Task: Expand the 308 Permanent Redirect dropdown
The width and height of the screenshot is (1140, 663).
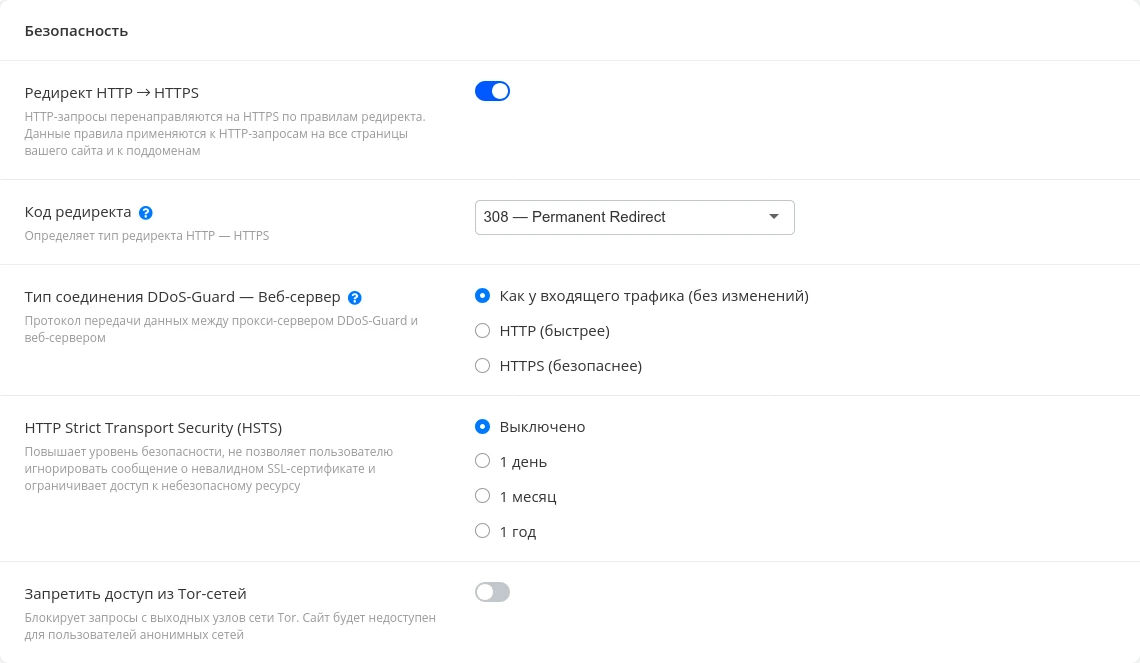Action: pyautogui.click(x=634, y=217)
